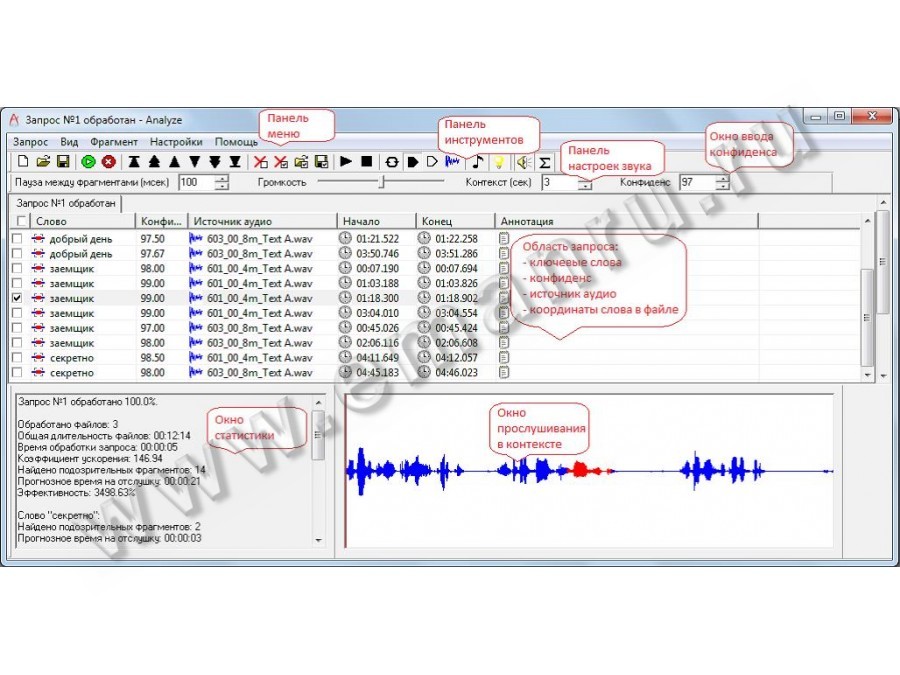Increase the pause between fragments spinner value

click(x=221, y=178)
